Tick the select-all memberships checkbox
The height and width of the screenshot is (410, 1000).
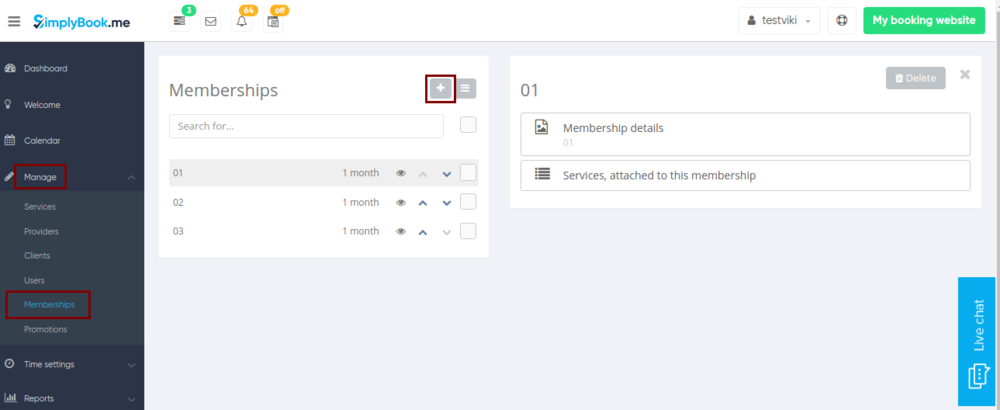click(x=468, y=125)
